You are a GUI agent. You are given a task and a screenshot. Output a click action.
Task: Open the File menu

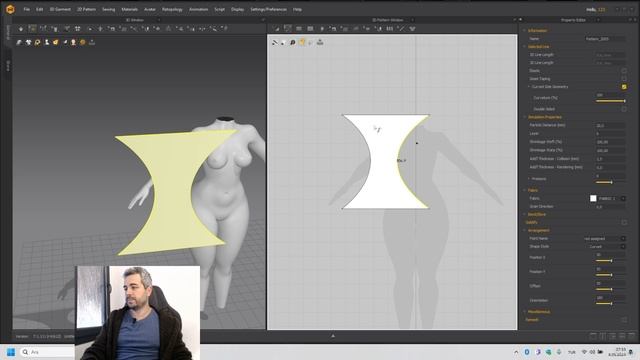pyautogui.click(x=27, y=9)
